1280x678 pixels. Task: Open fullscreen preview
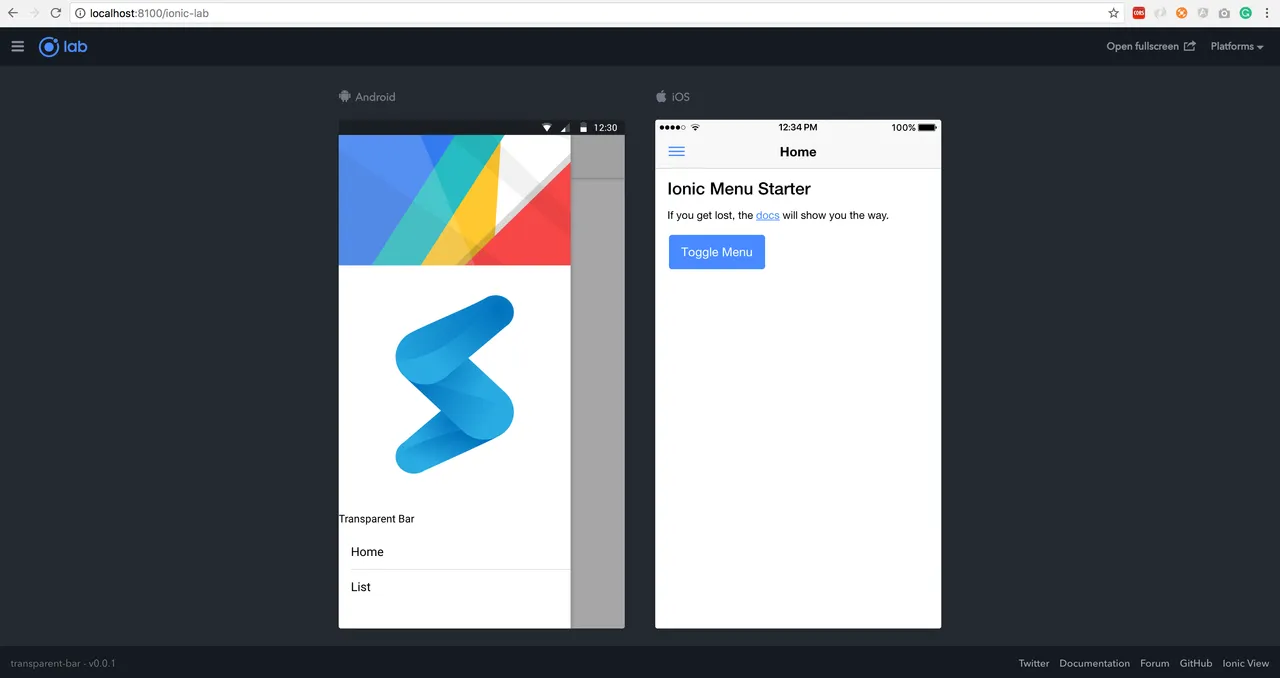pyautogui.click(x=1151, y=47)
